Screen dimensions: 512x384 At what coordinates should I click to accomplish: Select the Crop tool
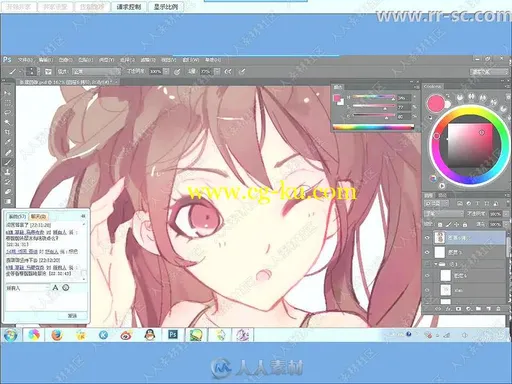coord(7,132)
